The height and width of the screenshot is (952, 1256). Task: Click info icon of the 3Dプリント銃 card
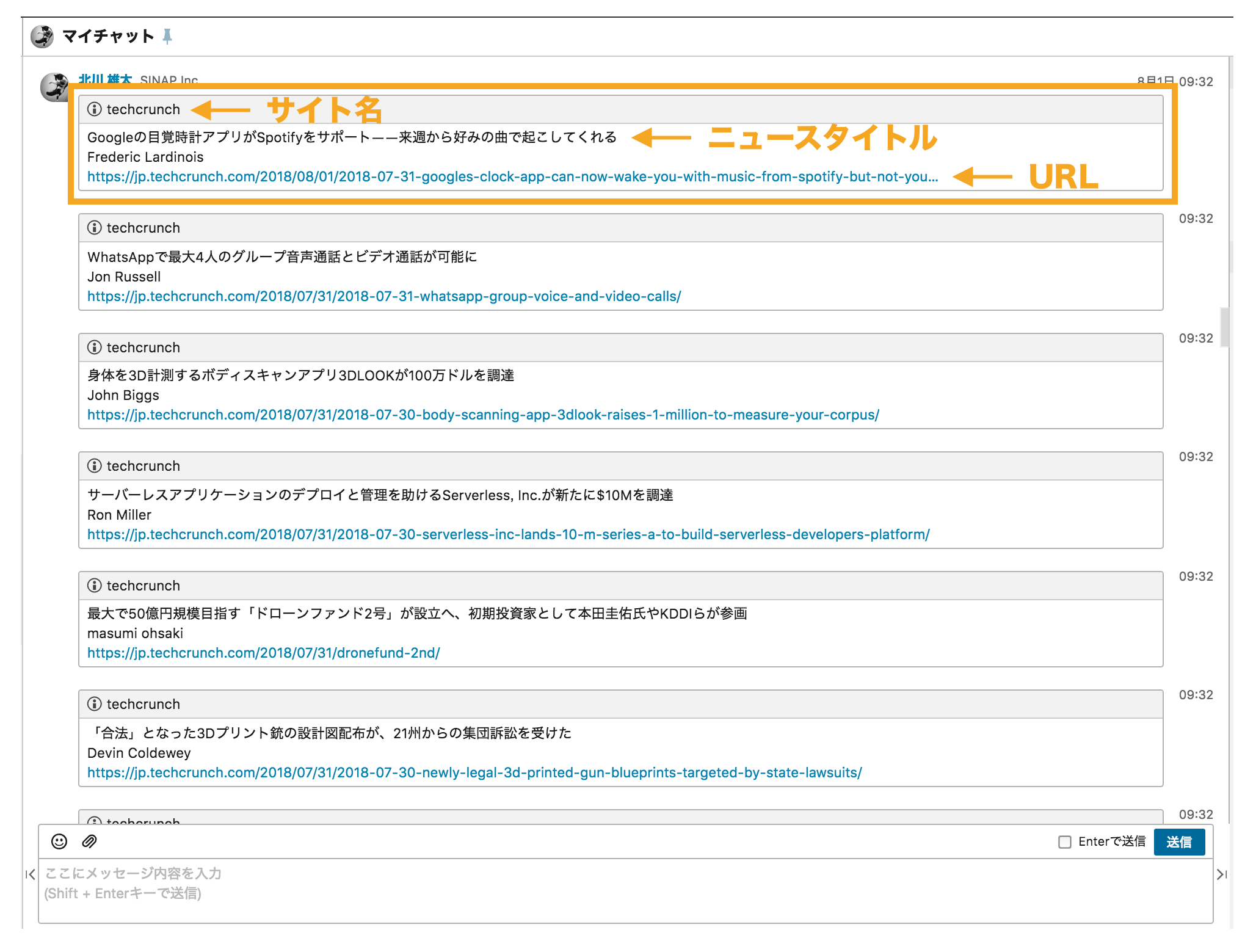[95, 704]
